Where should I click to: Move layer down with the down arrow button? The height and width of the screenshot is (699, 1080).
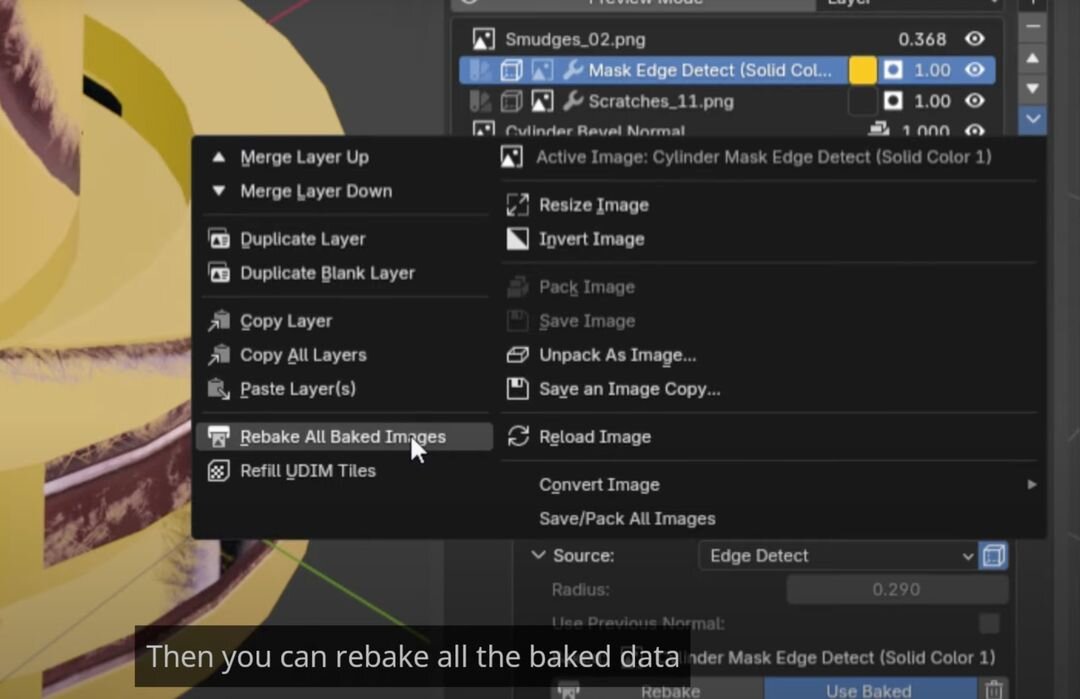(1032, 88)
